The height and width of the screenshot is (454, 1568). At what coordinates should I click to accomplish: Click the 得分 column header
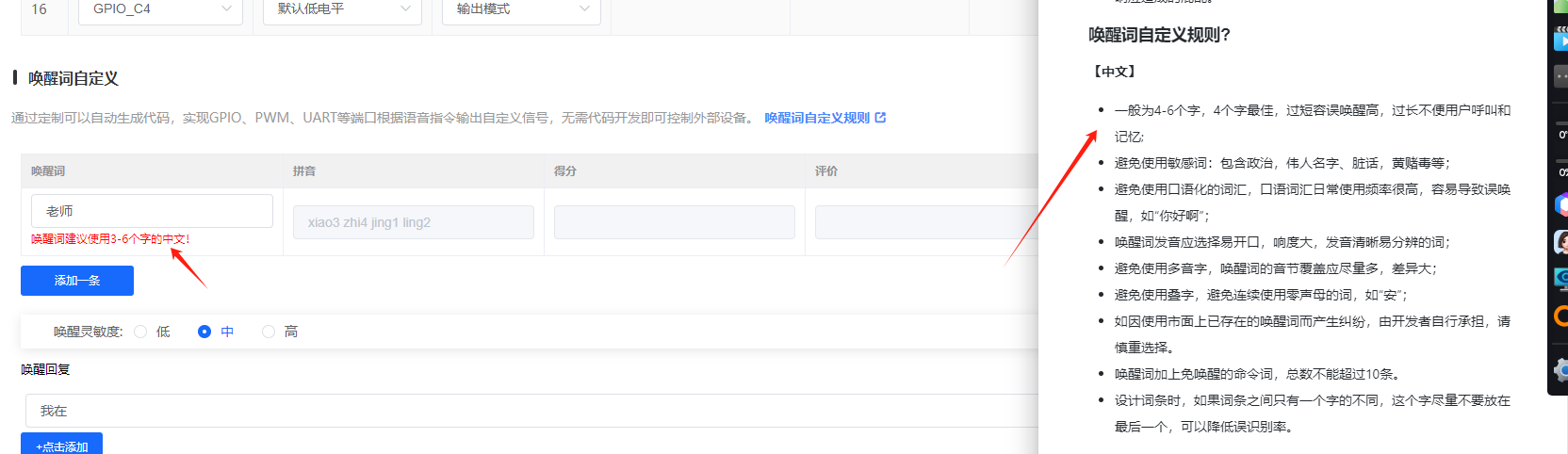click(565, 171)
